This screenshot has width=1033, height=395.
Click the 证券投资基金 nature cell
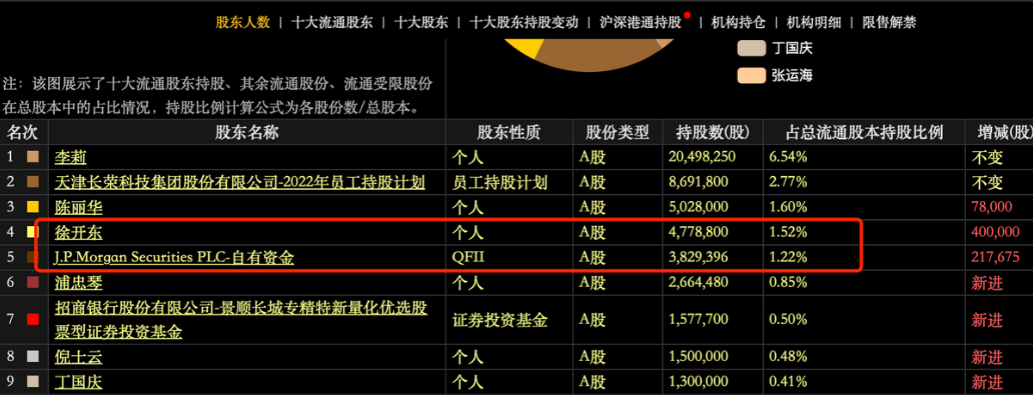click(509, 320)
